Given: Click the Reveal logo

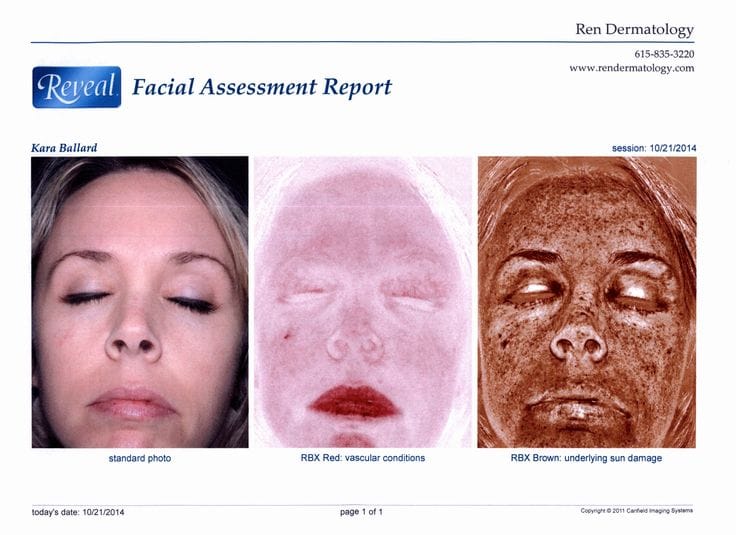Looking at the screenshot, I should point(76,87).
